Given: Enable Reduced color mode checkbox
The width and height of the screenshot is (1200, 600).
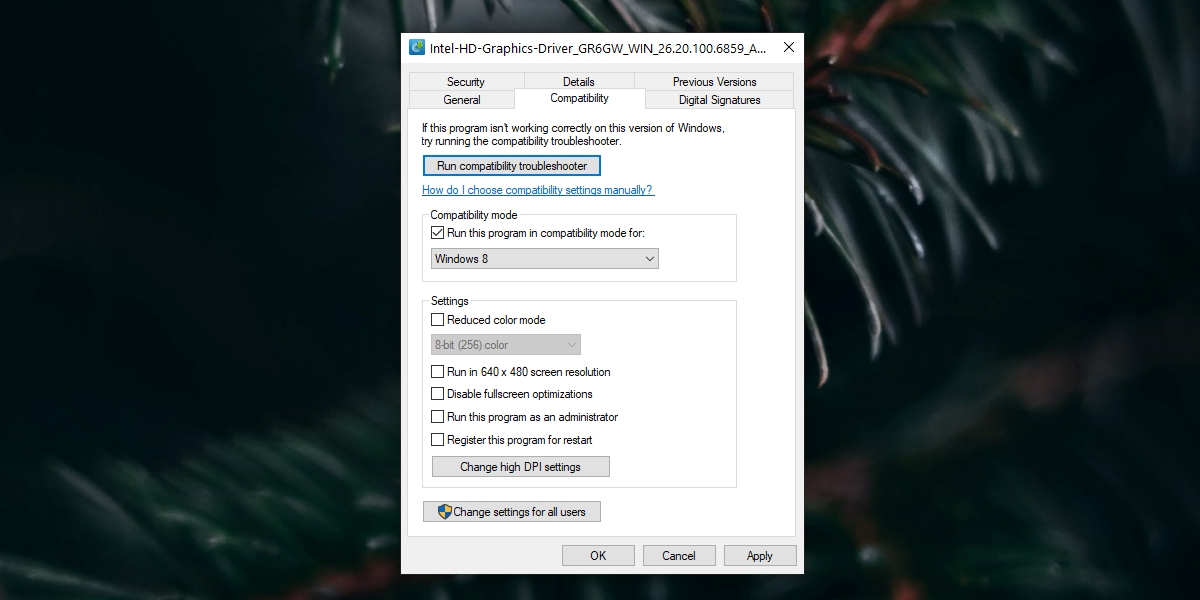Looking at the screenshot, I should (437, 320).
